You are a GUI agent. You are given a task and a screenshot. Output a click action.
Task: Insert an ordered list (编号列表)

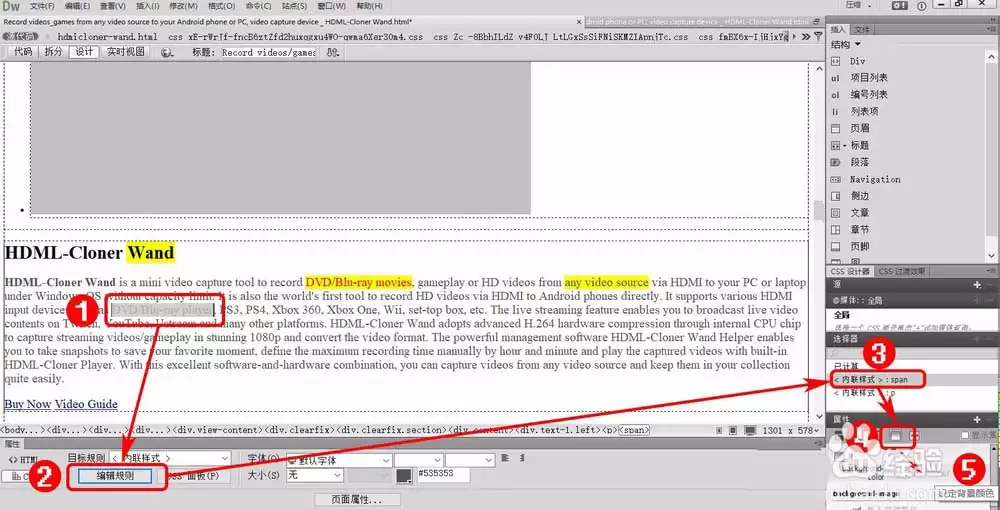coord(867,95)
